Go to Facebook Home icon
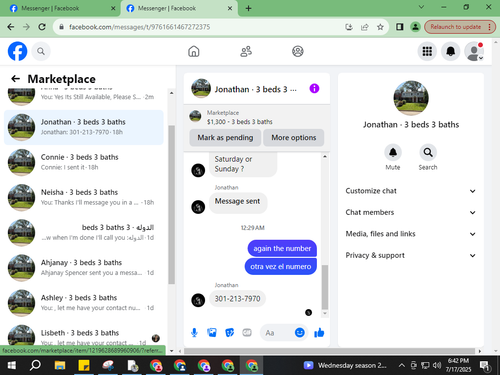 point(194,51)
